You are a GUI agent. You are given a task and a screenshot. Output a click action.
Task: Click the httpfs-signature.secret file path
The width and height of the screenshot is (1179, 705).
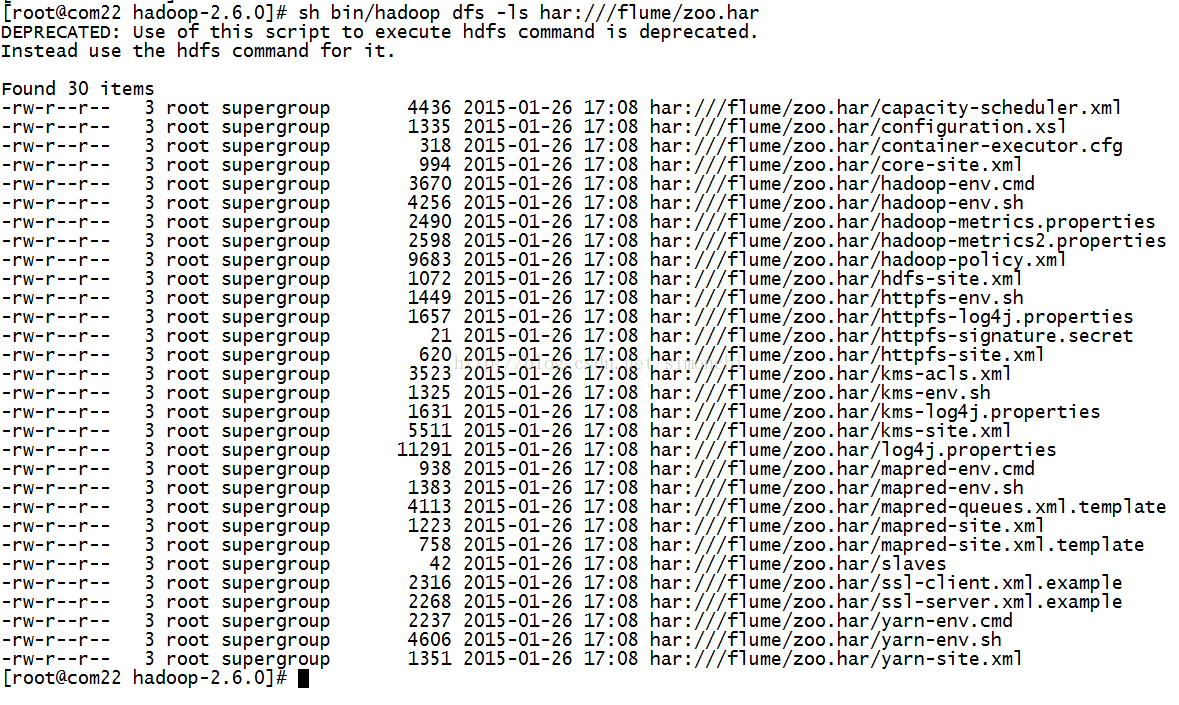coord(892,336)
